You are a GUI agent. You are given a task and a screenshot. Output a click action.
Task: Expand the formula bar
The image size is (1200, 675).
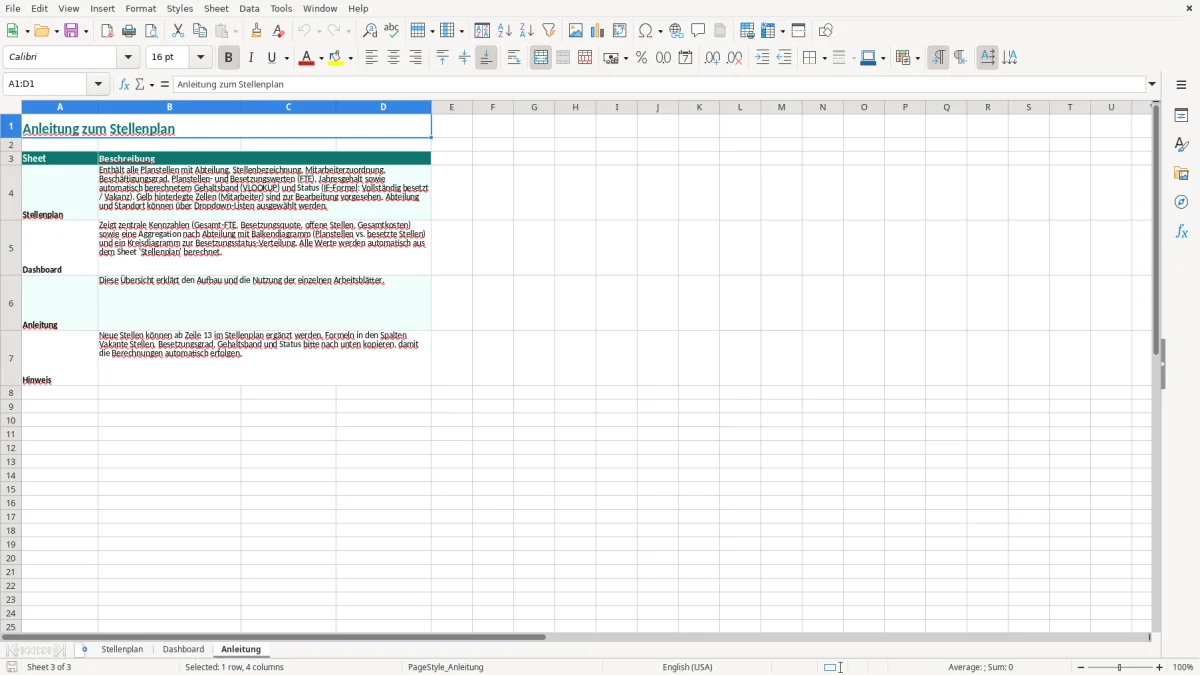pyautogui.click(x=1152, y=84)
